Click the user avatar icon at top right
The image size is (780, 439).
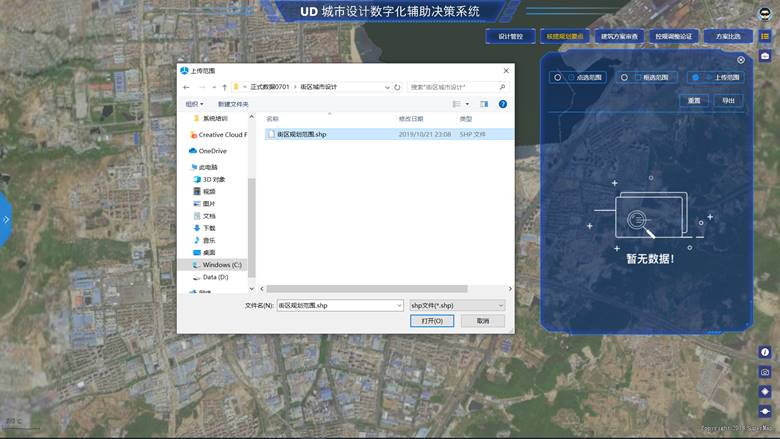[x=765, y=13]
